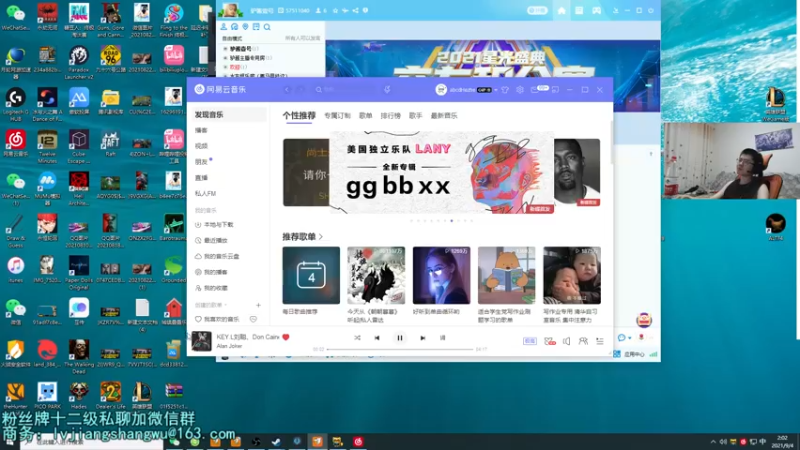The width and height of the screenshot is (800, 450).
Task: Open the baby photo playlist
Action: click(x=572, y=276)
